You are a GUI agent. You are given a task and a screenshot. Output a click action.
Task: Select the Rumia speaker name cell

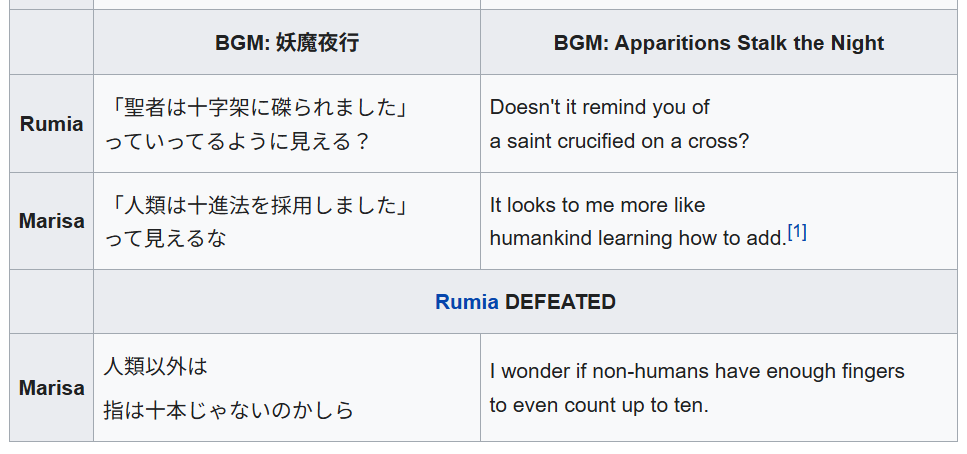click(x=52, y=124)
